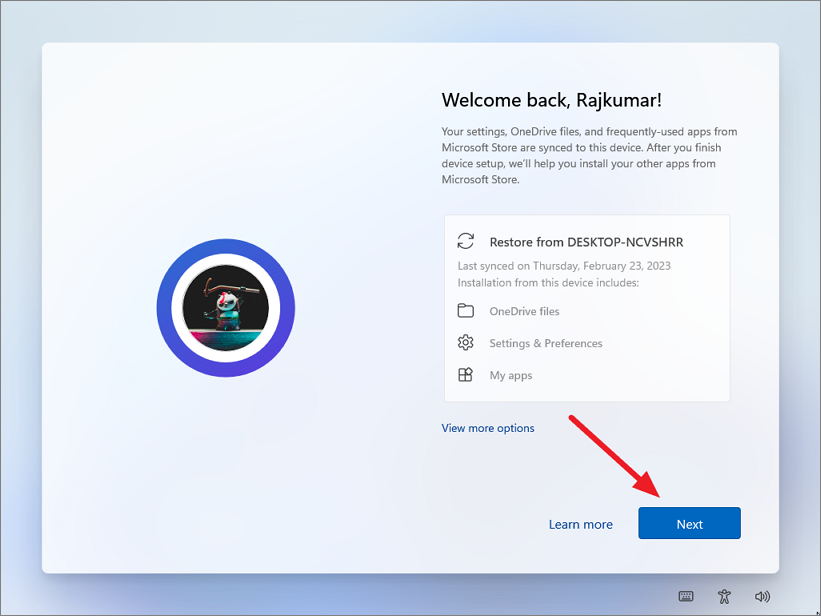Image resolution: width=821 pixels, height=616 pixels.
Task: Select Restore from DESKTOP-NCVSHRR heading
Action: [x=586, y=242]
